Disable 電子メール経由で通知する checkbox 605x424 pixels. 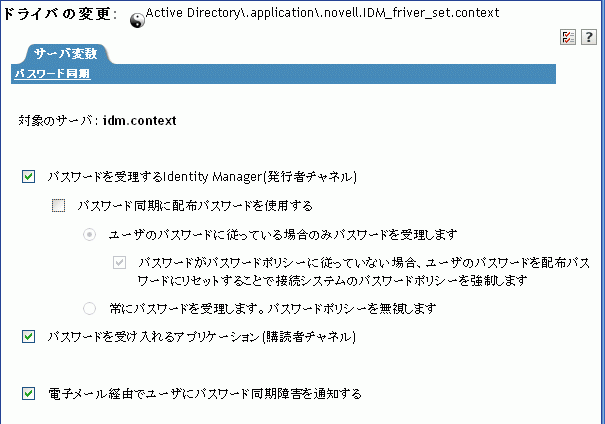point(28,393)
